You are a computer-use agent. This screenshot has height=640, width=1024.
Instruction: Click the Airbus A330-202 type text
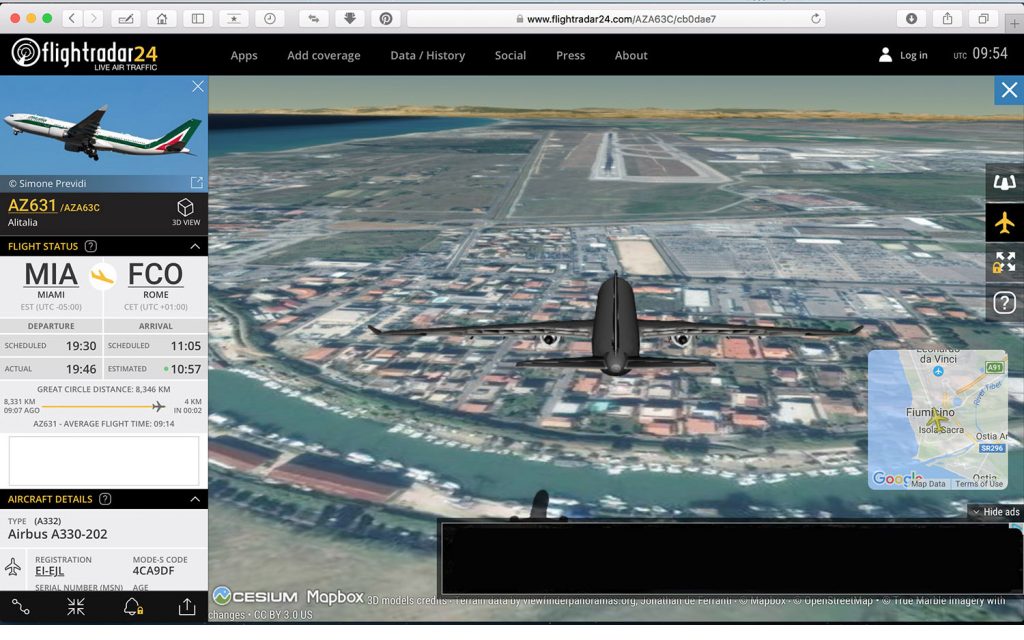[57, 534]
